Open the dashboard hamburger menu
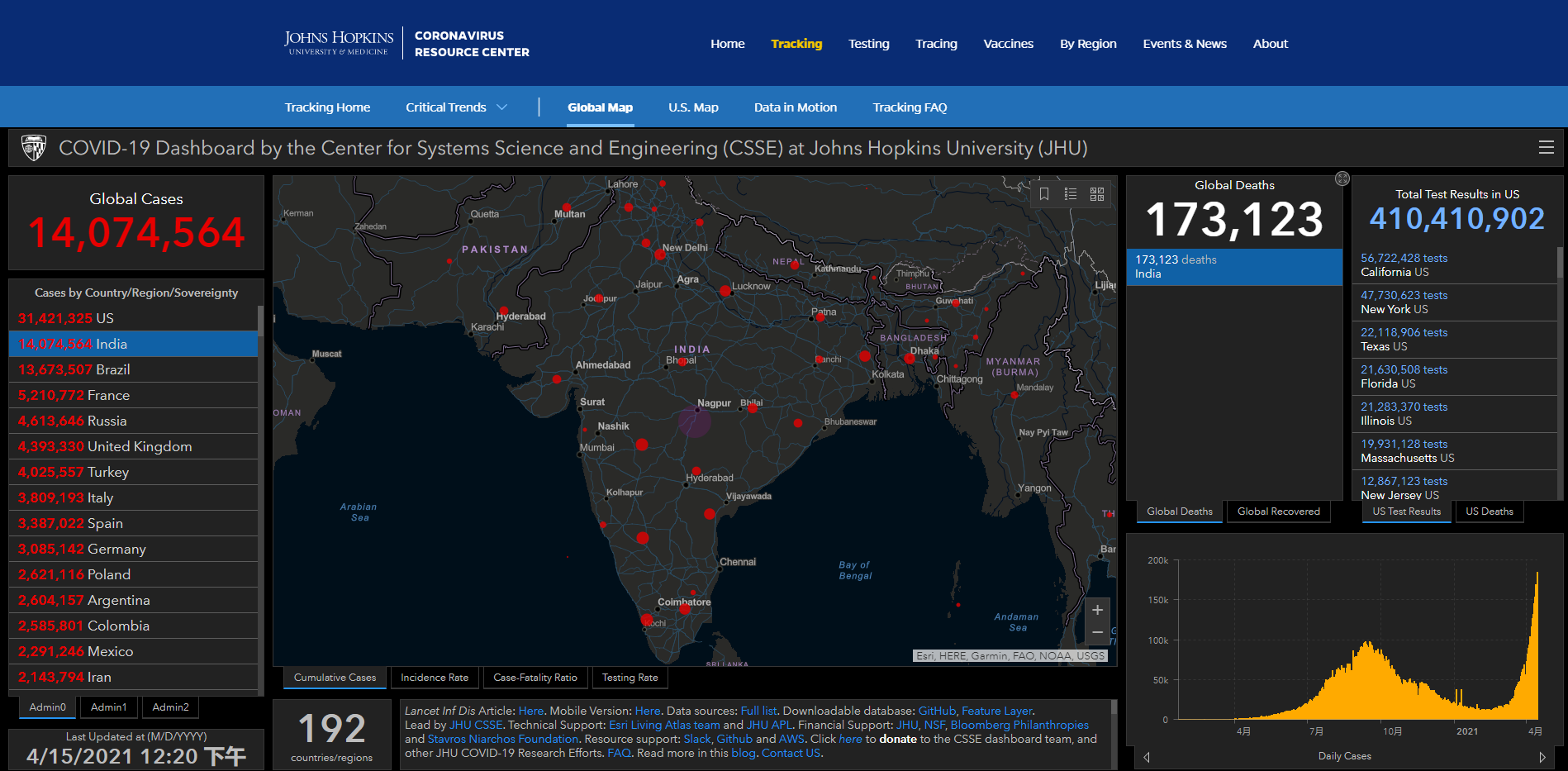The image size is (1568, 771). point(1547,148)
